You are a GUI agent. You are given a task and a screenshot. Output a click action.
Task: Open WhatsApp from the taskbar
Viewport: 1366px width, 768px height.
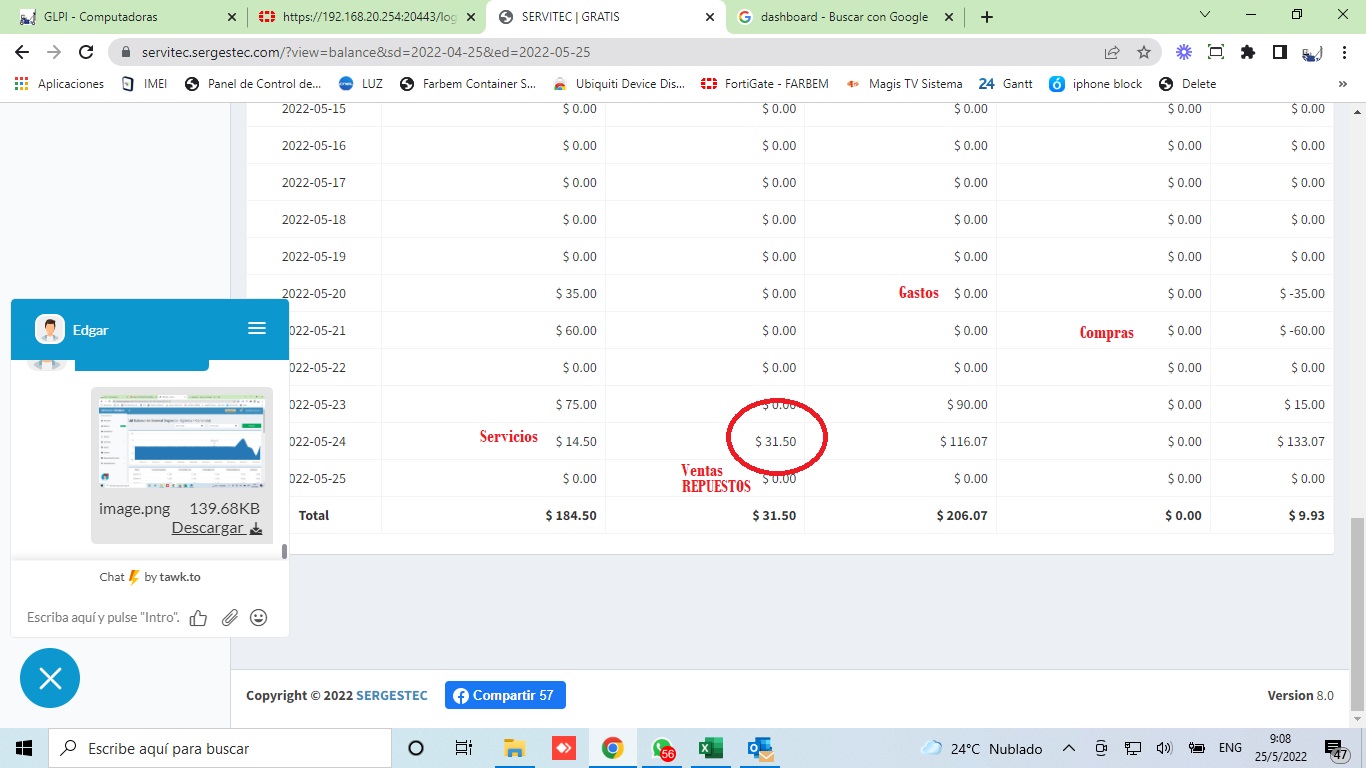click(661, 748)
